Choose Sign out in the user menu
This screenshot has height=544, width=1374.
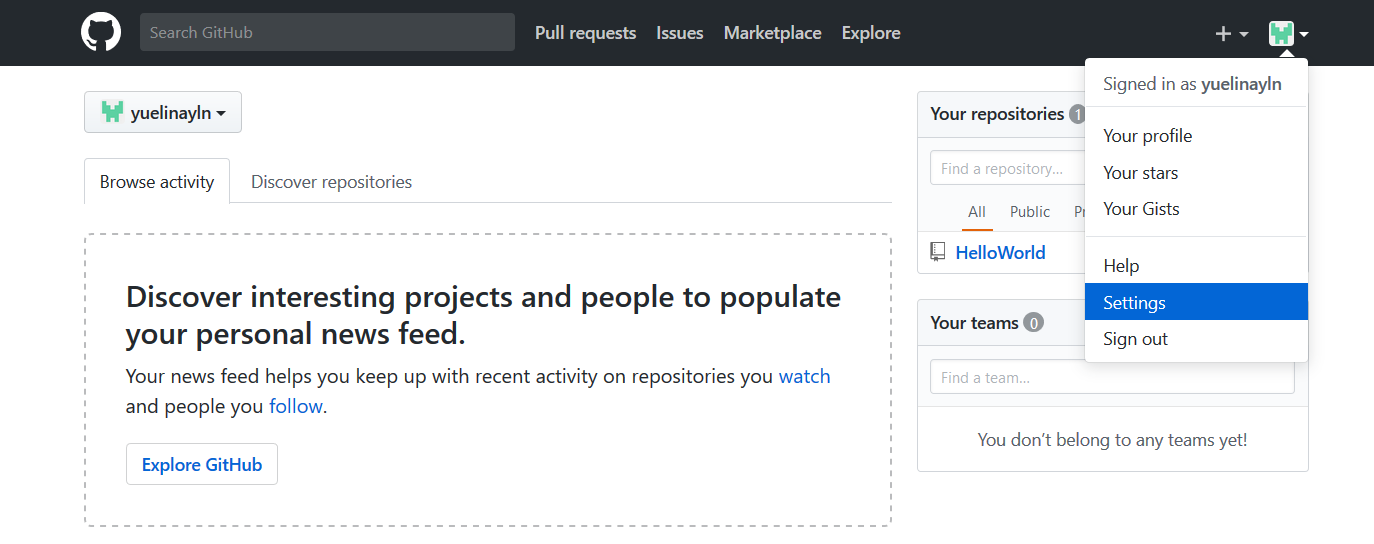(x=1196, y=339)
